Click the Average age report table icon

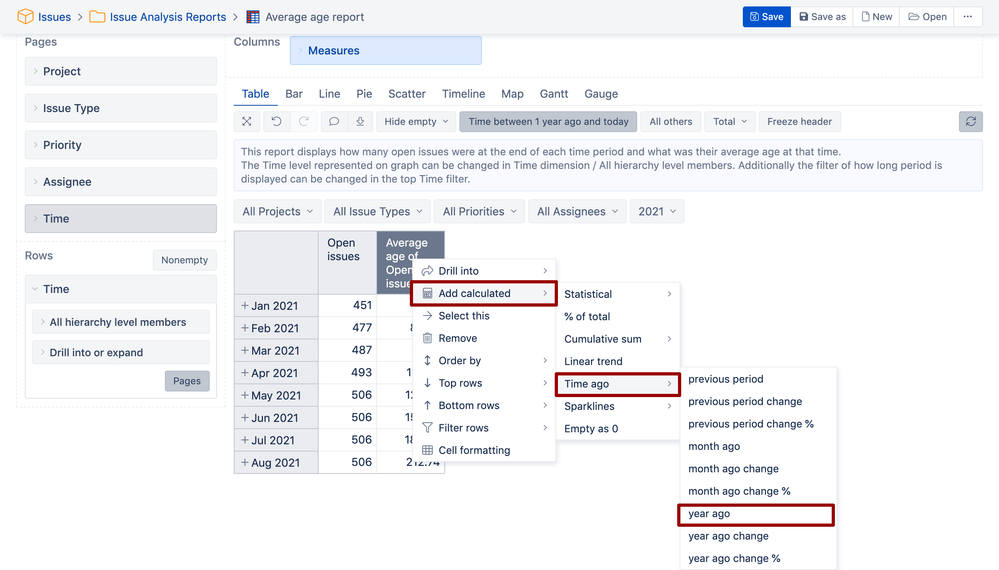pyautogui.click(x=253, y=17)
